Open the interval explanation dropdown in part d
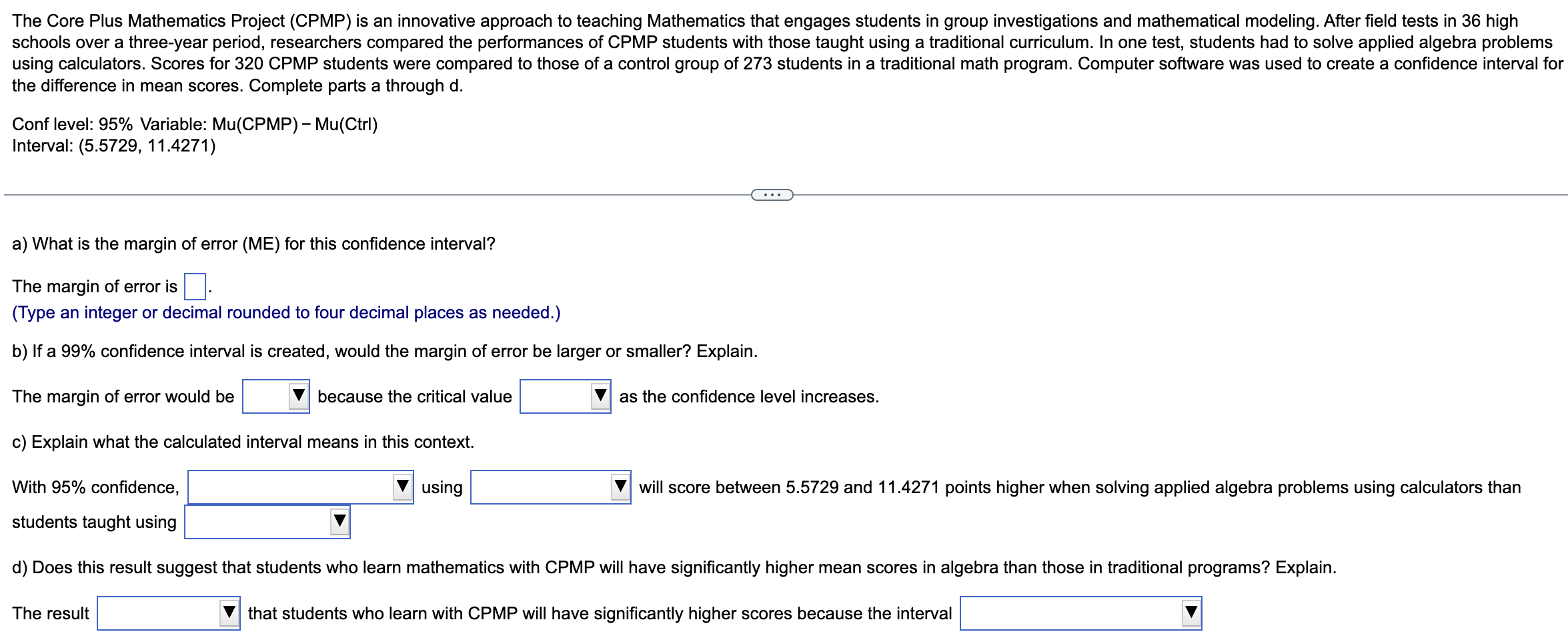This screenshot has height=644, width=1568. point(1080,613)
